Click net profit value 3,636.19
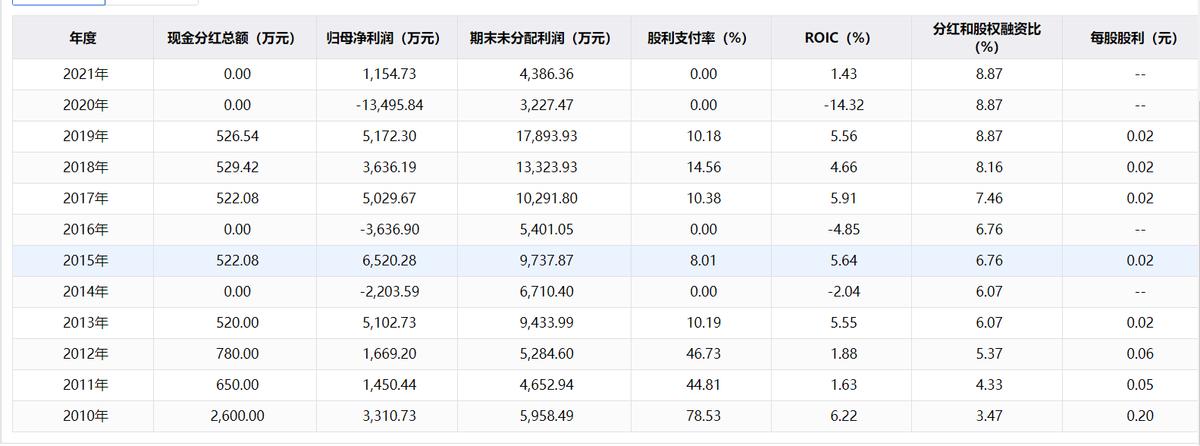Screen dimensions: 1200x446 [x=391, y=167]
